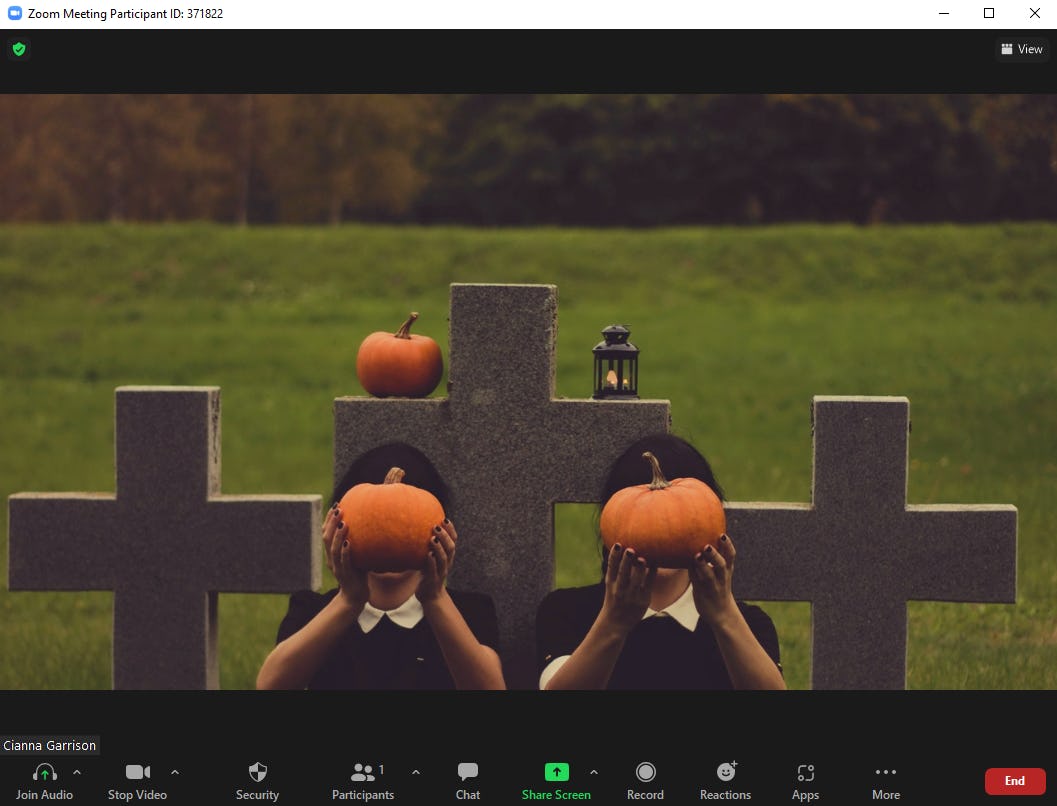
Task: Expand Share Screen options chevron
Action: point(594,772)
